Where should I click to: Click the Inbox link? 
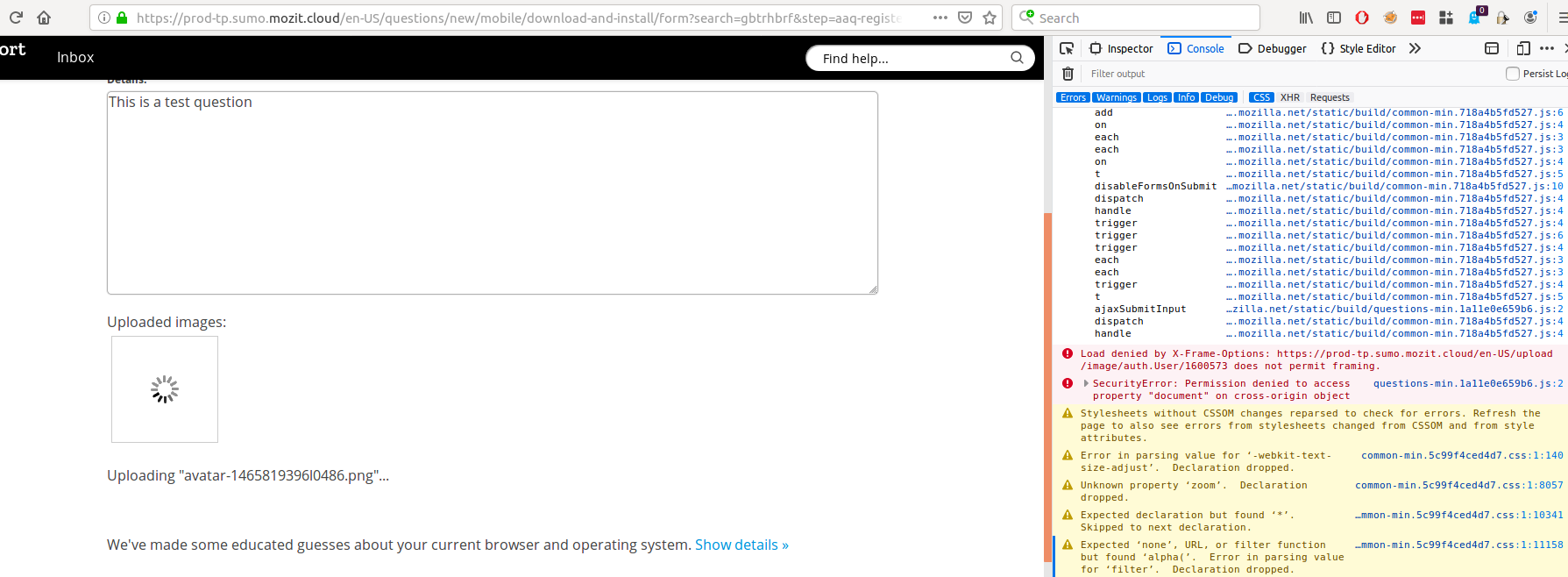(x=75, y=57)
